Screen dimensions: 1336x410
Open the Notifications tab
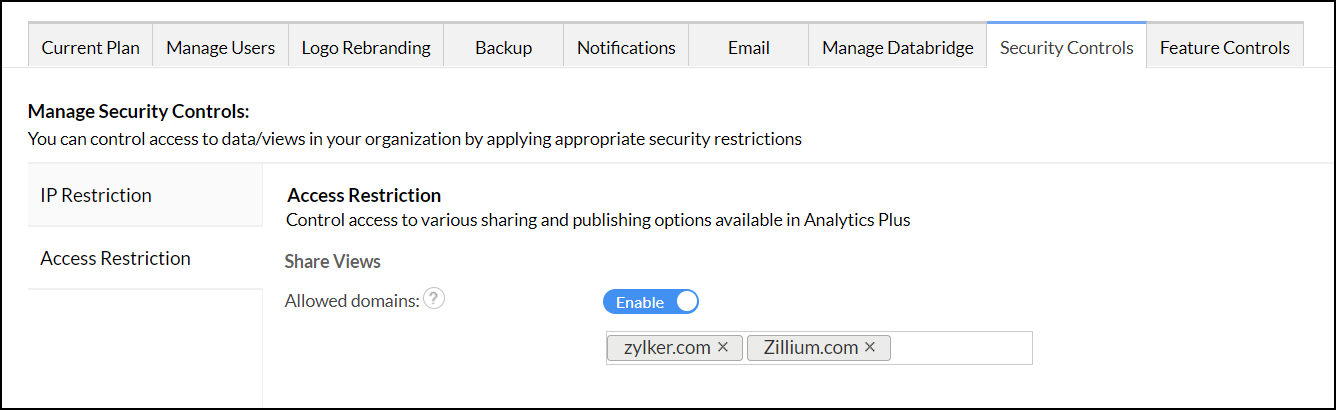tap(626, 47)
